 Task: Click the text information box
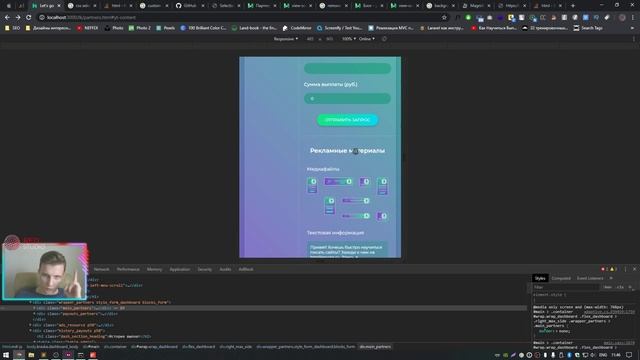pos(347,250)
